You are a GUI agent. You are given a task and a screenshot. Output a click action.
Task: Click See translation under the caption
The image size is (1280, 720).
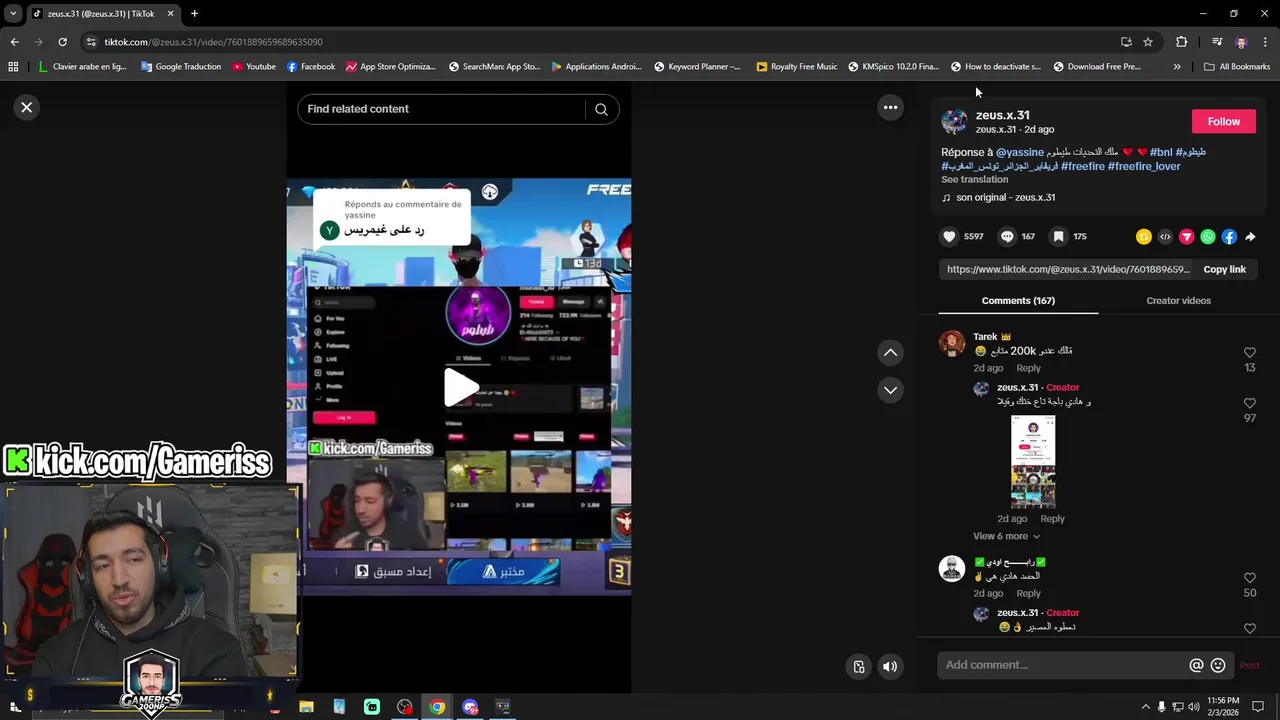974,179
